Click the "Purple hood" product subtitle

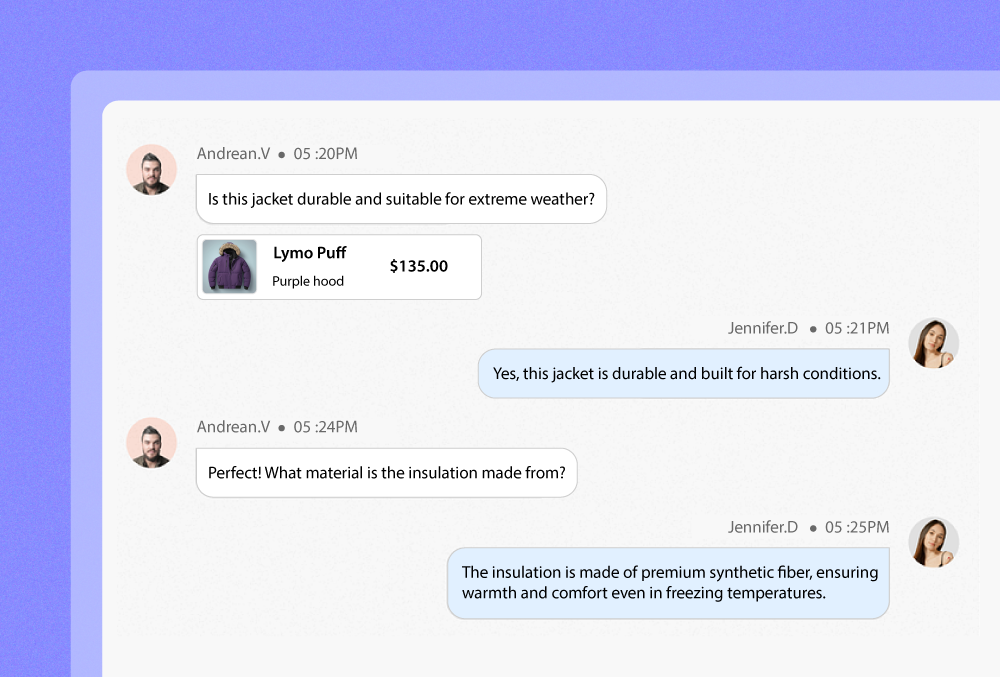(x=308, y=282)
